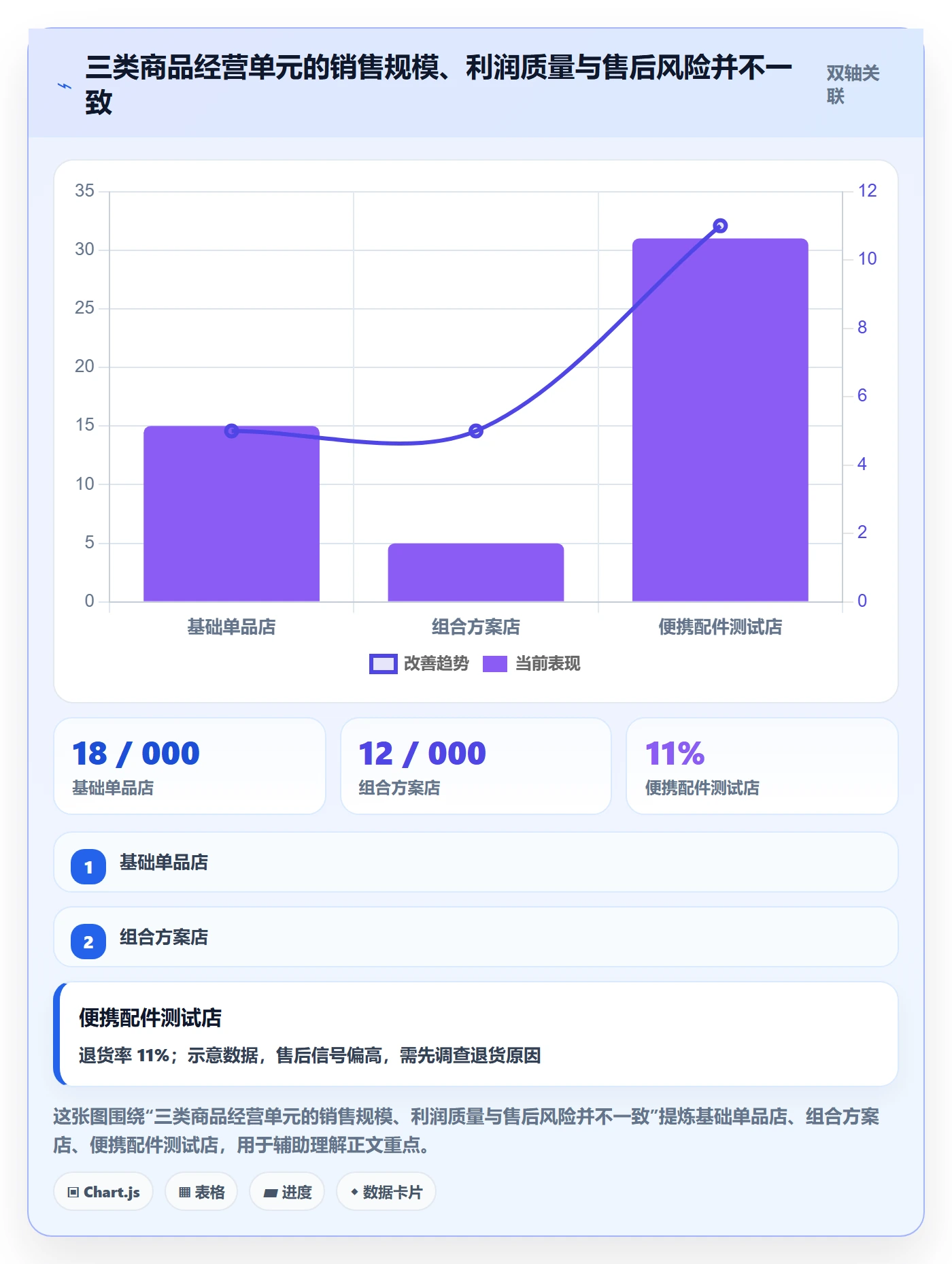The width and height of the screenshot is (952, 1264).
Task: Click the 当前表现 legend label
Action: pyautogui.click(x=547, y=664)
